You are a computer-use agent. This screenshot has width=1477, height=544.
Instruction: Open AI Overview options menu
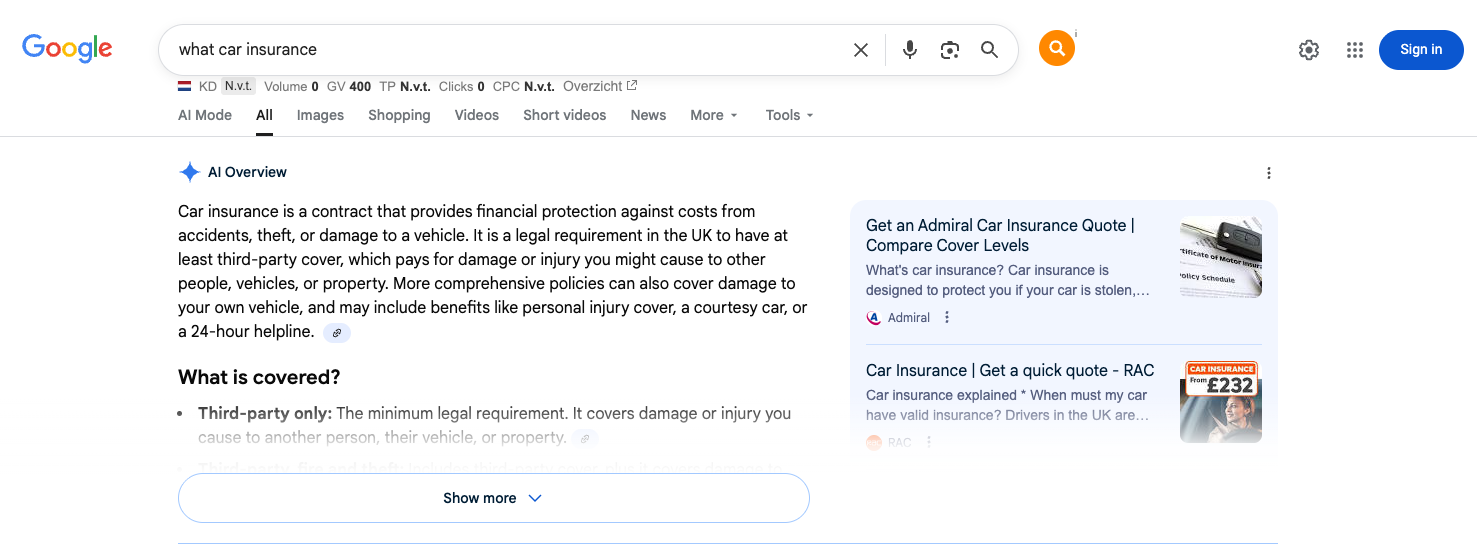coord(1268,173)
